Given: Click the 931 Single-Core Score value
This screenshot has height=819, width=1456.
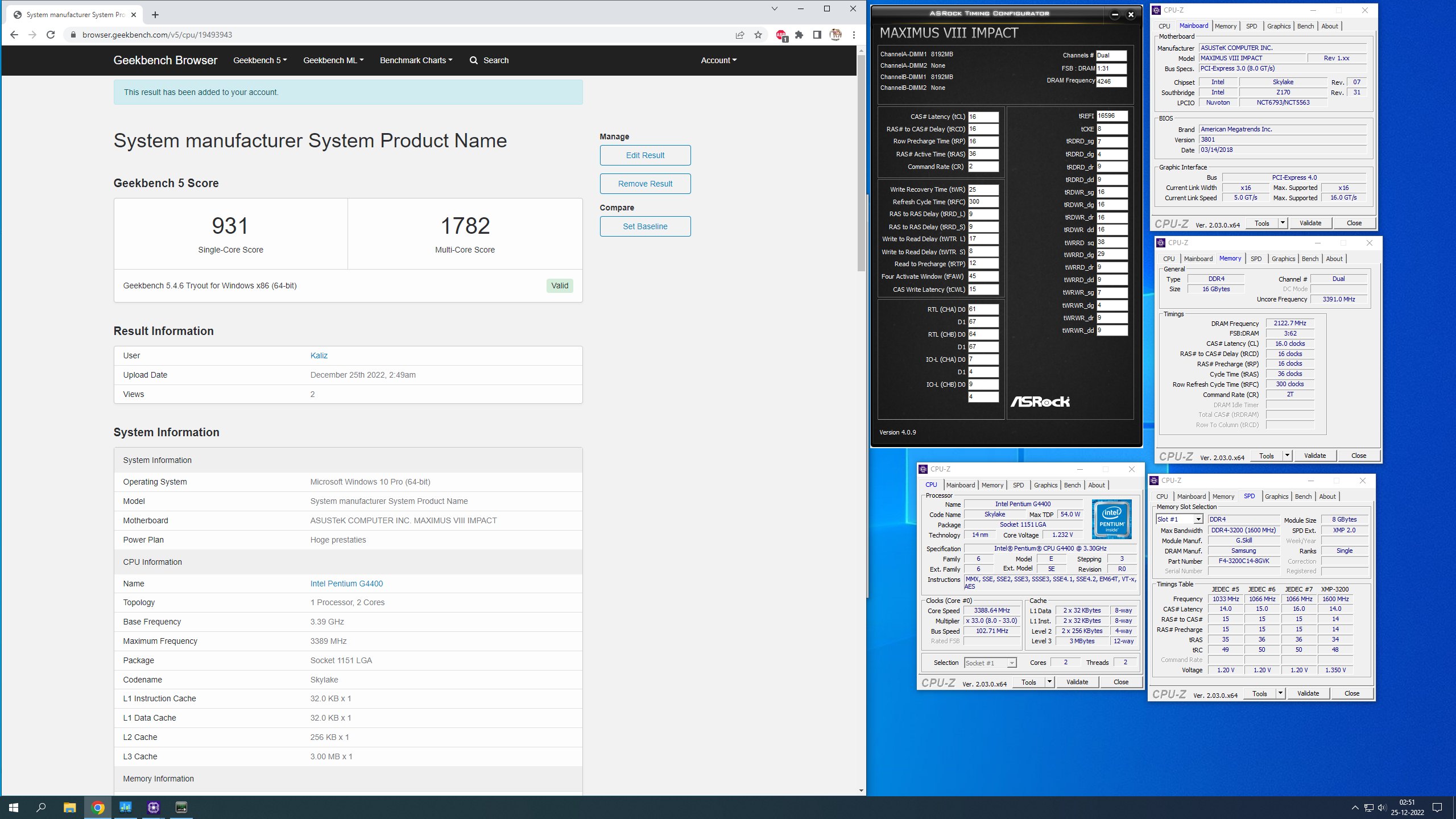Looking at the screenshot, I should point(230,226).
